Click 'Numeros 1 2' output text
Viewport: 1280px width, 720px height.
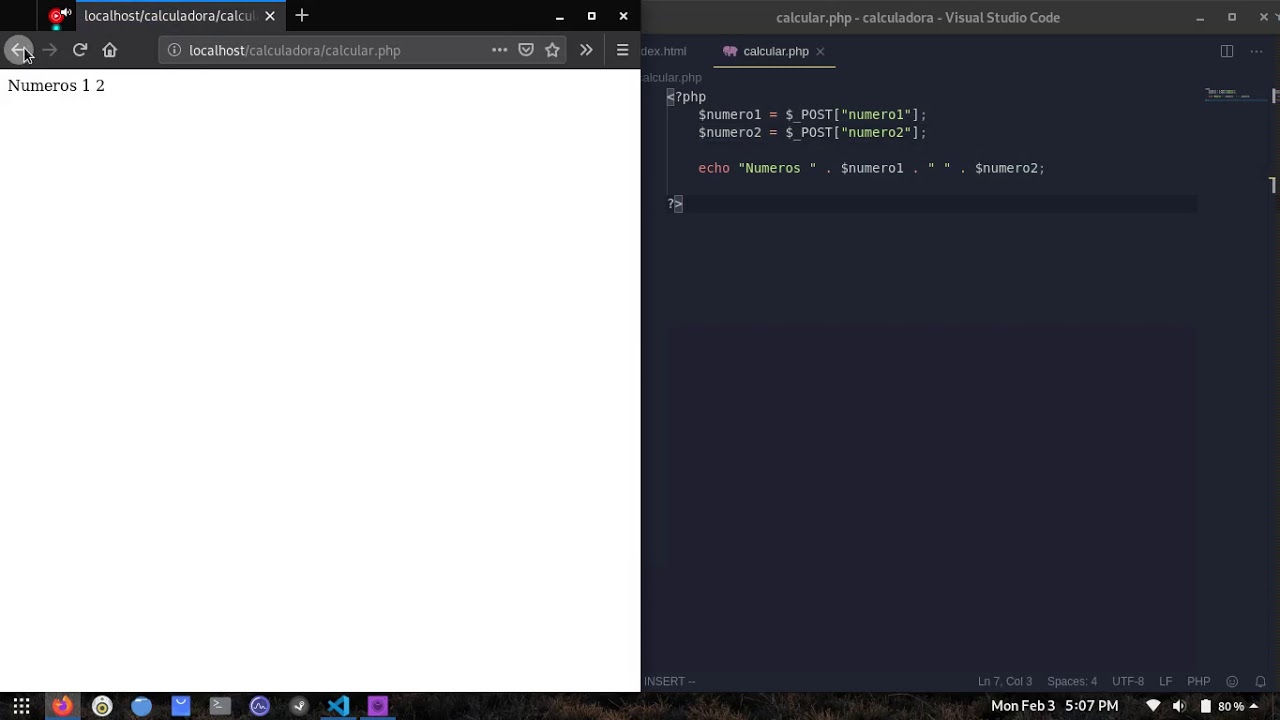pos(56,86)
